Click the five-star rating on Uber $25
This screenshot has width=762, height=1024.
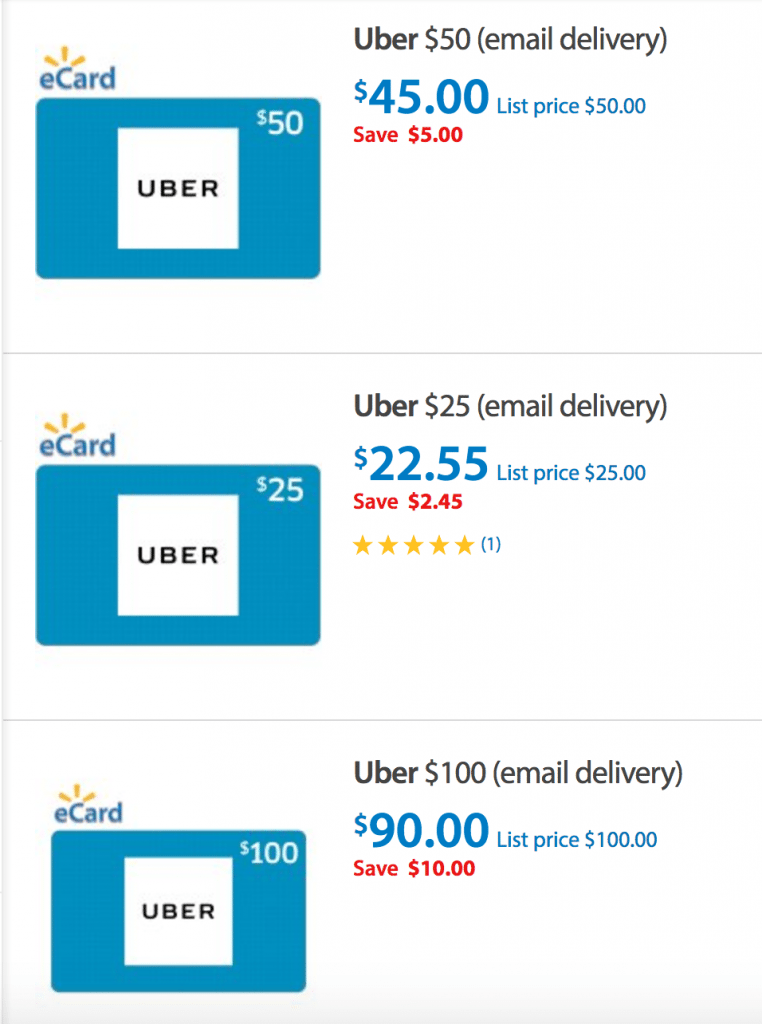click(413, 545)
